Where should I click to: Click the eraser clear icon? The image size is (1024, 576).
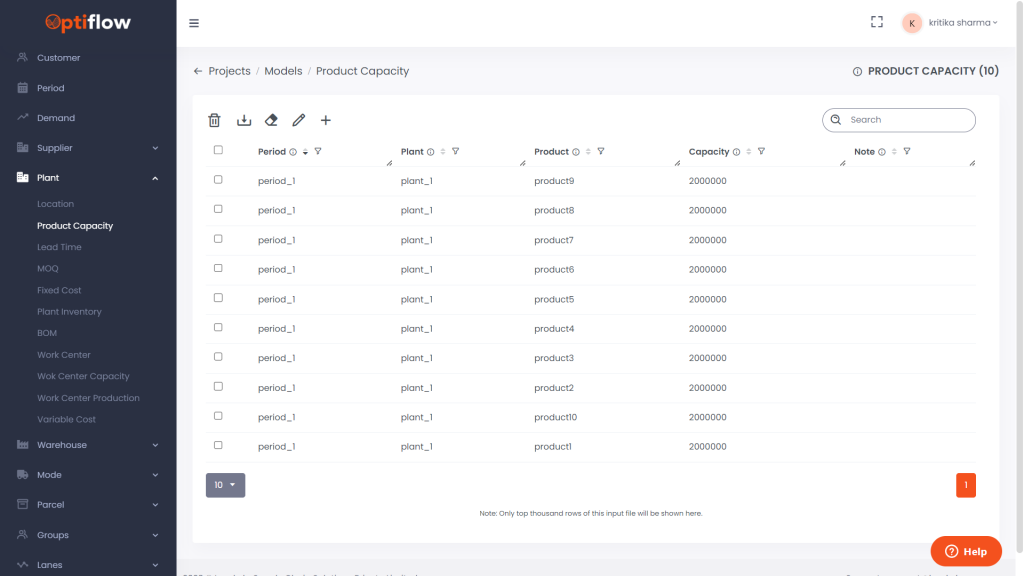tap(271, 120)
